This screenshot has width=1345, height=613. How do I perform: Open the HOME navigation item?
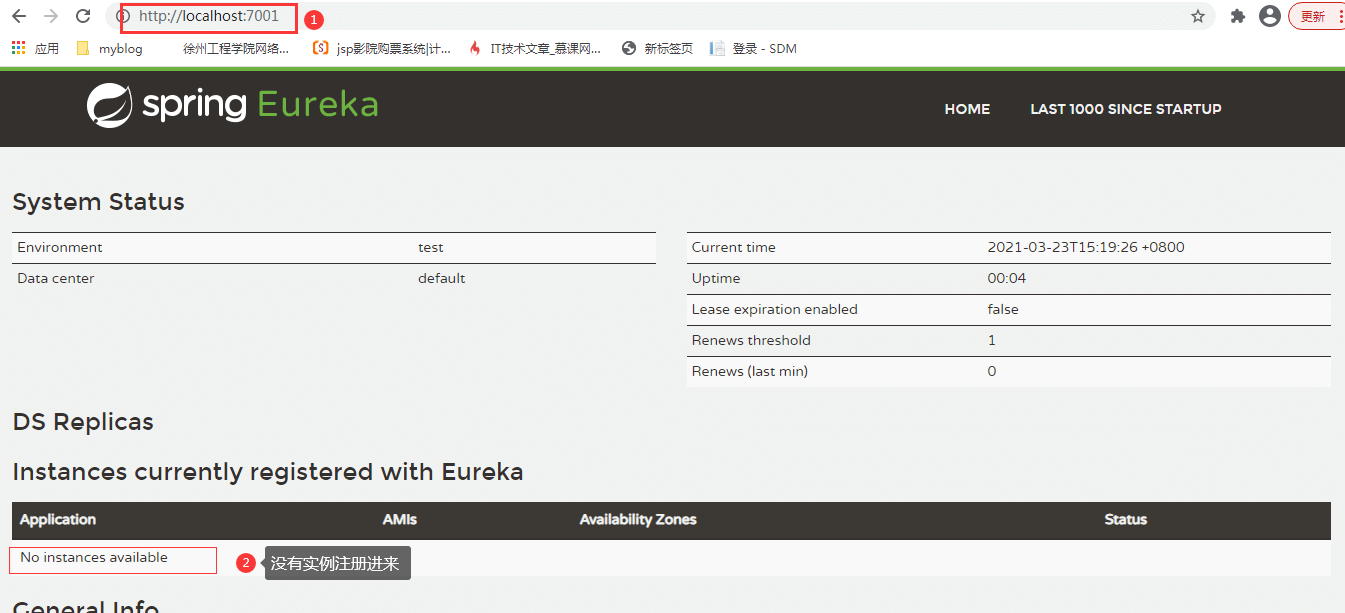pos(967,109)
